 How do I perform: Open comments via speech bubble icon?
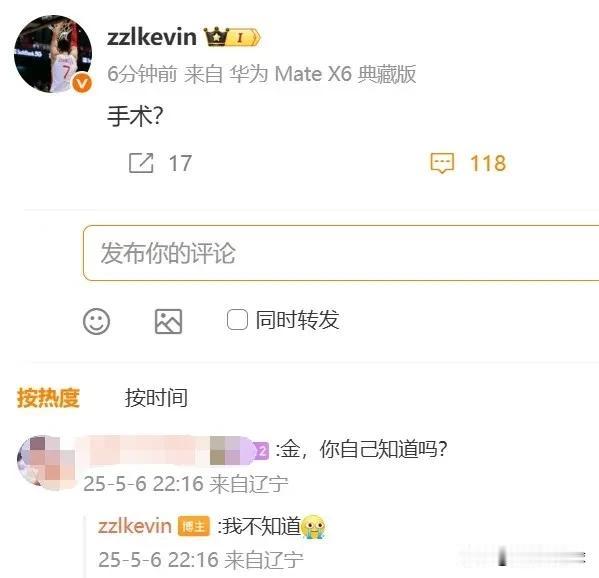click(442, 164)
